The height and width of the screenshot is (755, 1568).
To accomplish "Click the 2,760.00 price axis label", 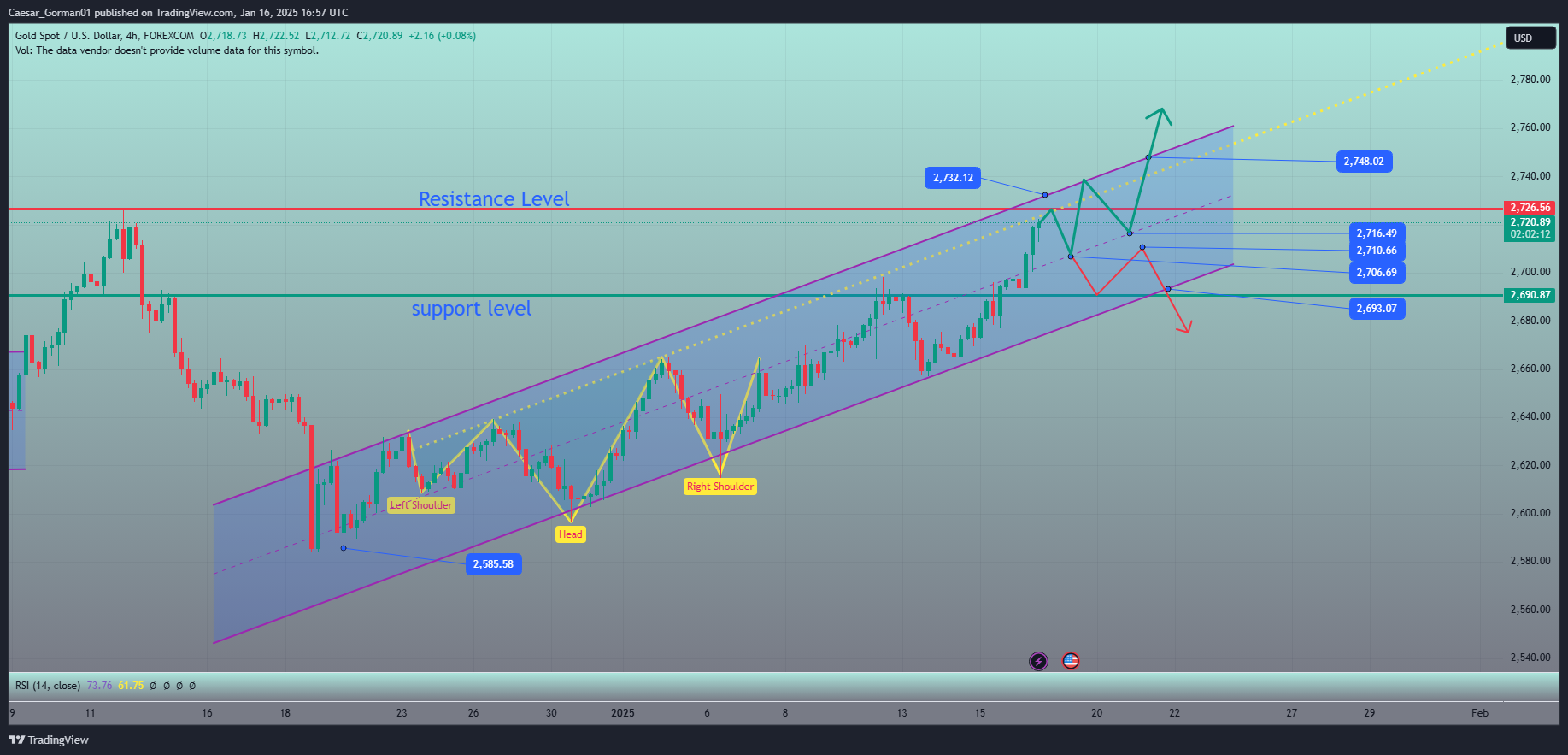I will tap(1530, 127).
